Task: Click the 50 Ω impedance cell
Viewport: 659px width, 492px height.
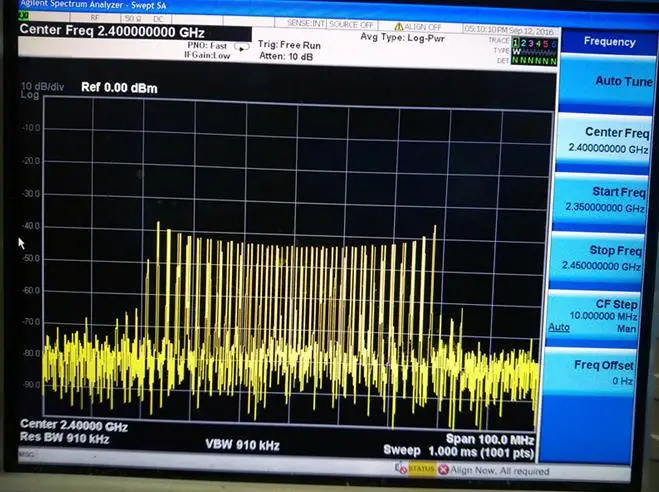Action: (132, 18)
